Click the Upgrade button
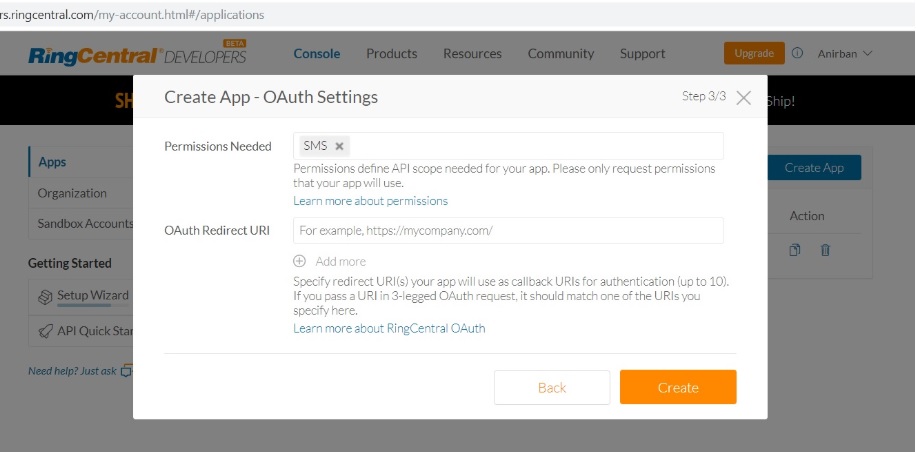This screenshot has height=452, width=916. click(754, 53)
